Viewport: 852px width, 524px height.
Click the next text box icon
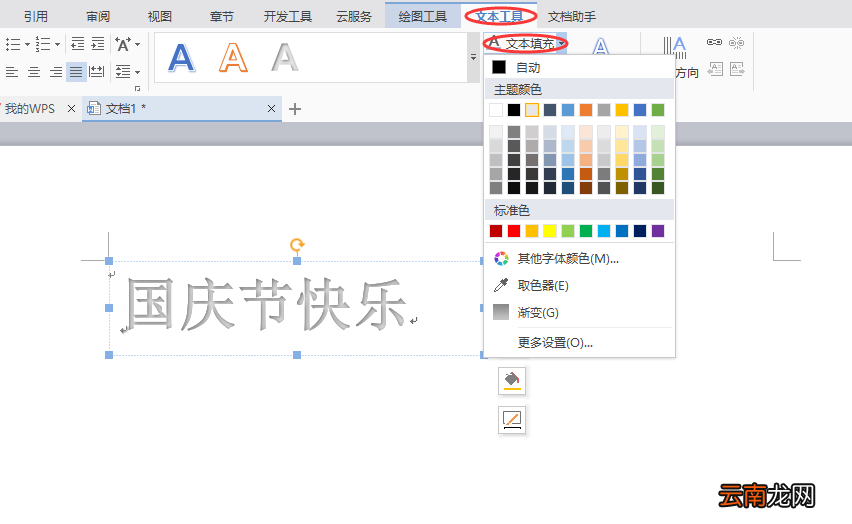[x=737, y=70]
